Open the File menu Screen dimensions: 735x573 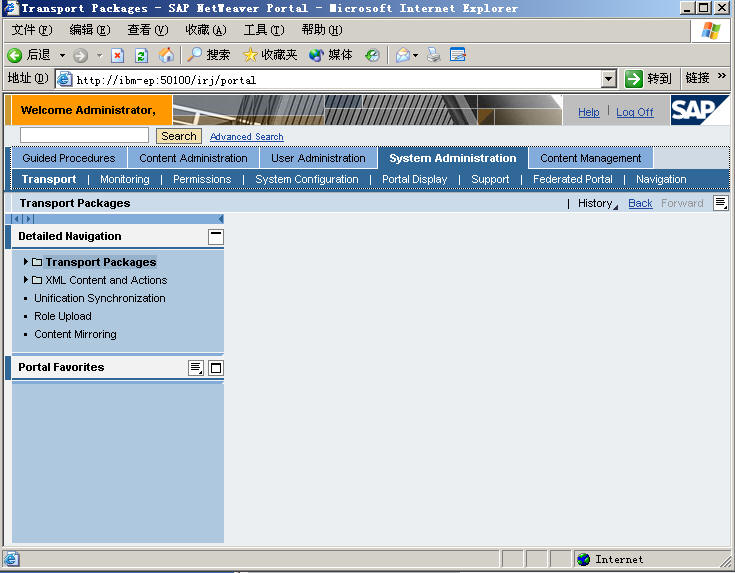(32, 30)
